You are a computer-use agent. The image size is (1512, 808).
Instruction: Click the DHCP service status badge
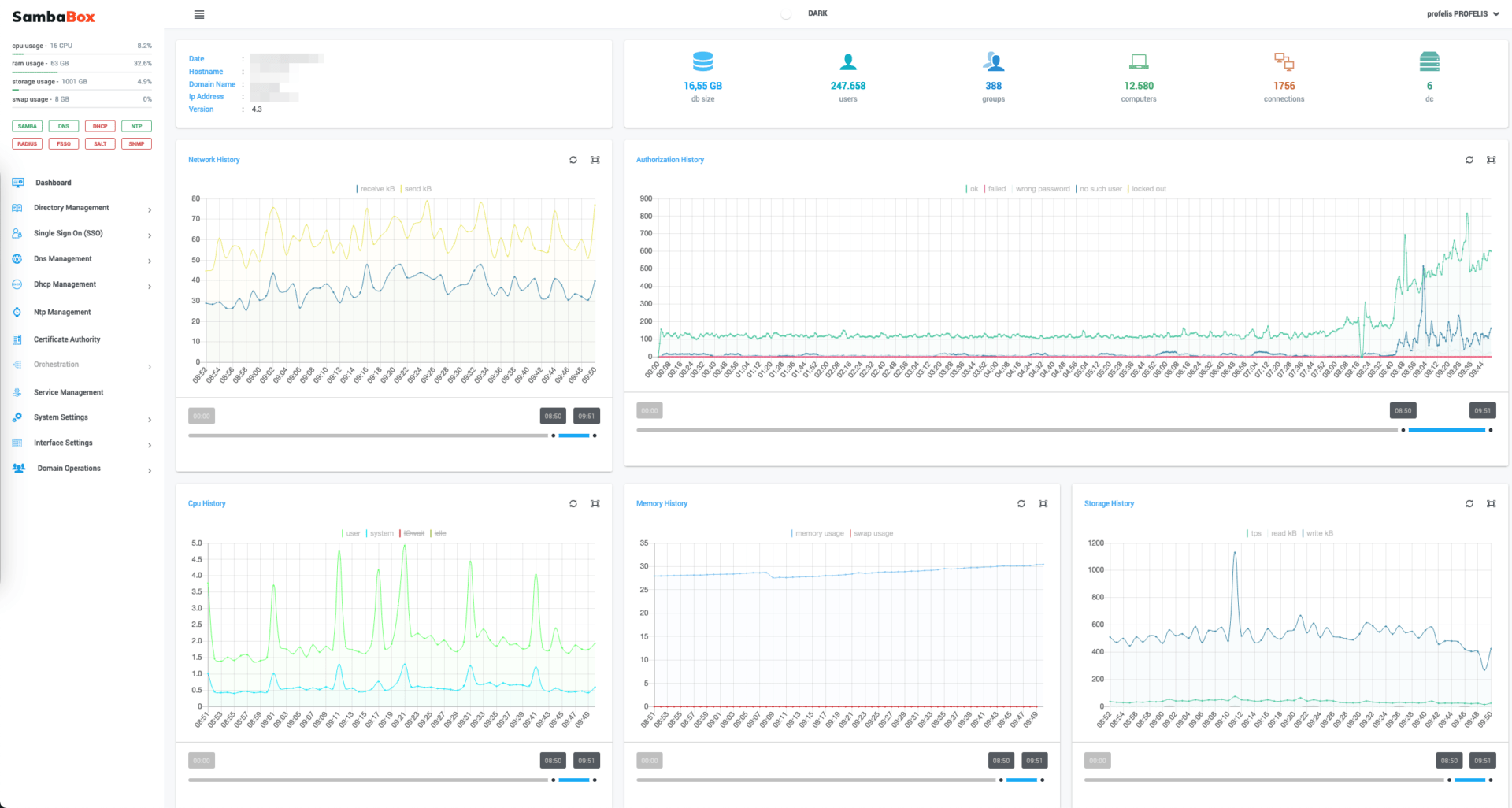pos(99,126)
